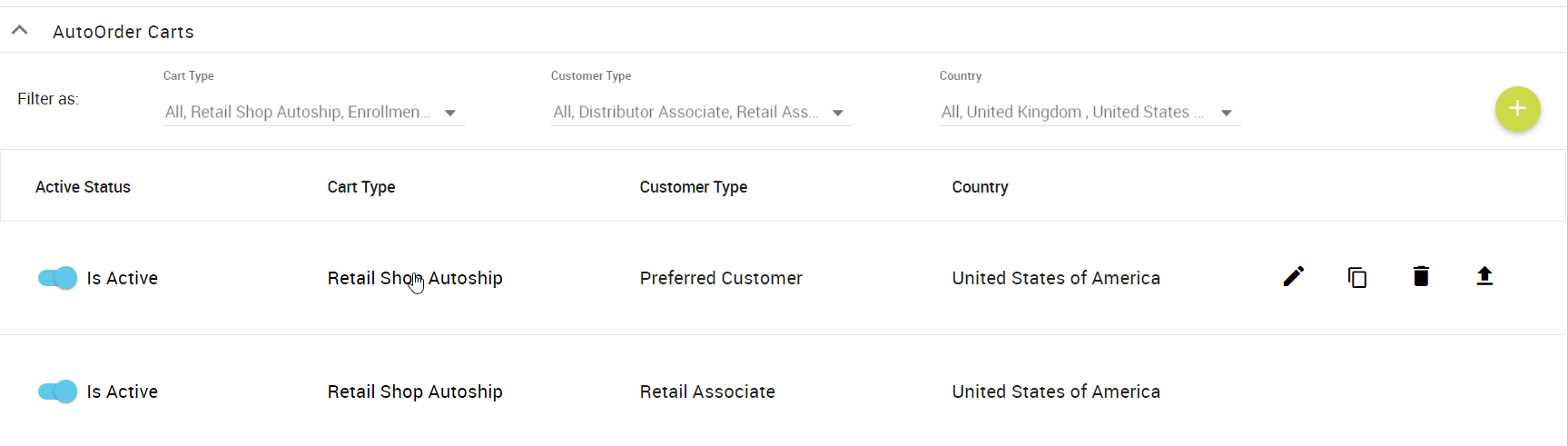The height and width of the screenshot is (446, 1568).
Task: Open the Customer Type filter dropdown
Action: (x=701, y=113)
